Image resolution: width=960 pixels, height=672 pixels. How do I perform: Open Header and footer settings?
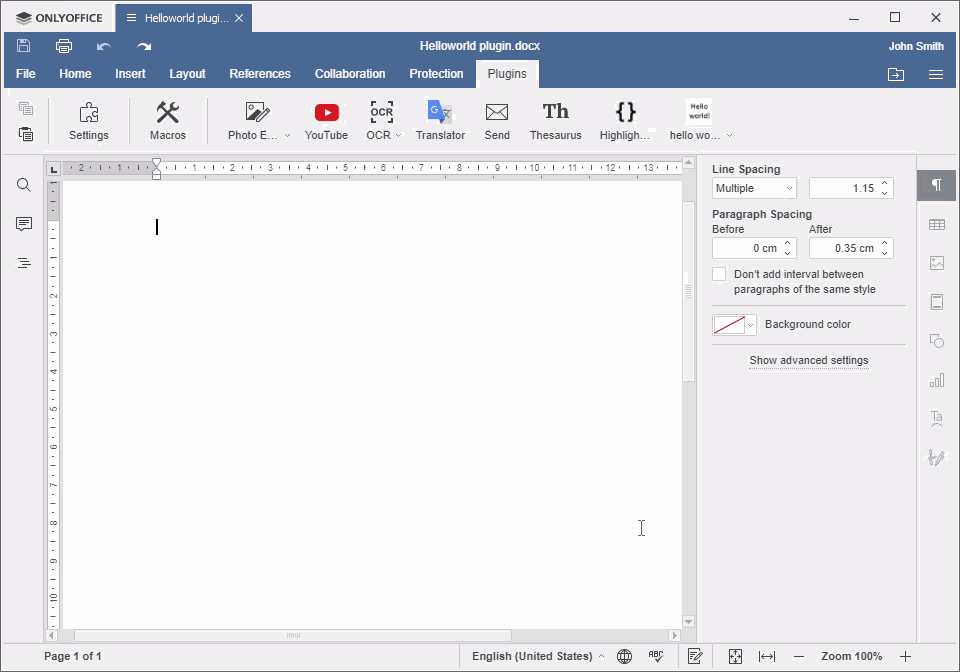click(937, 302)
